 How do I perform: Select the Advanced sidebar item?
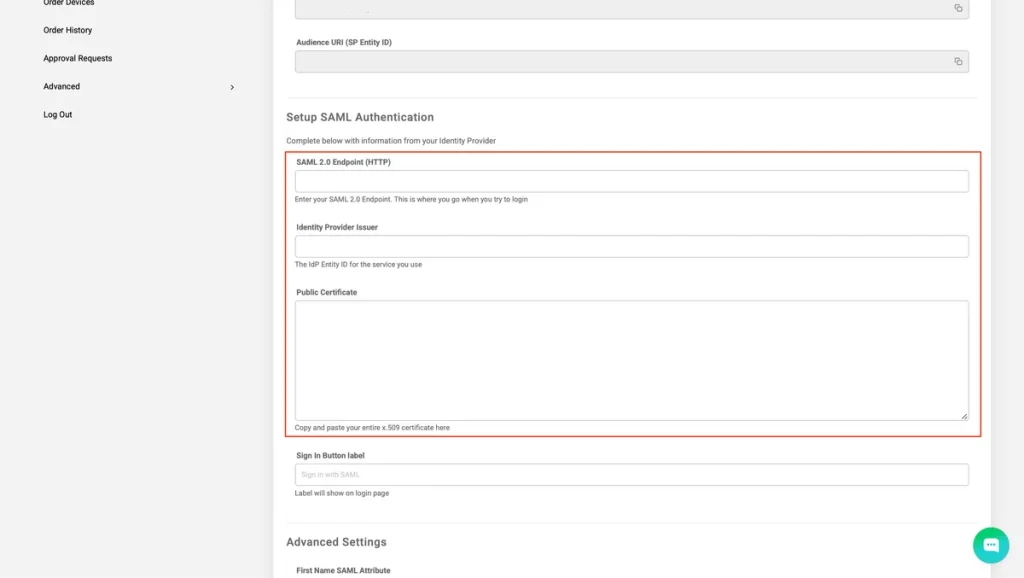(61, 87)
